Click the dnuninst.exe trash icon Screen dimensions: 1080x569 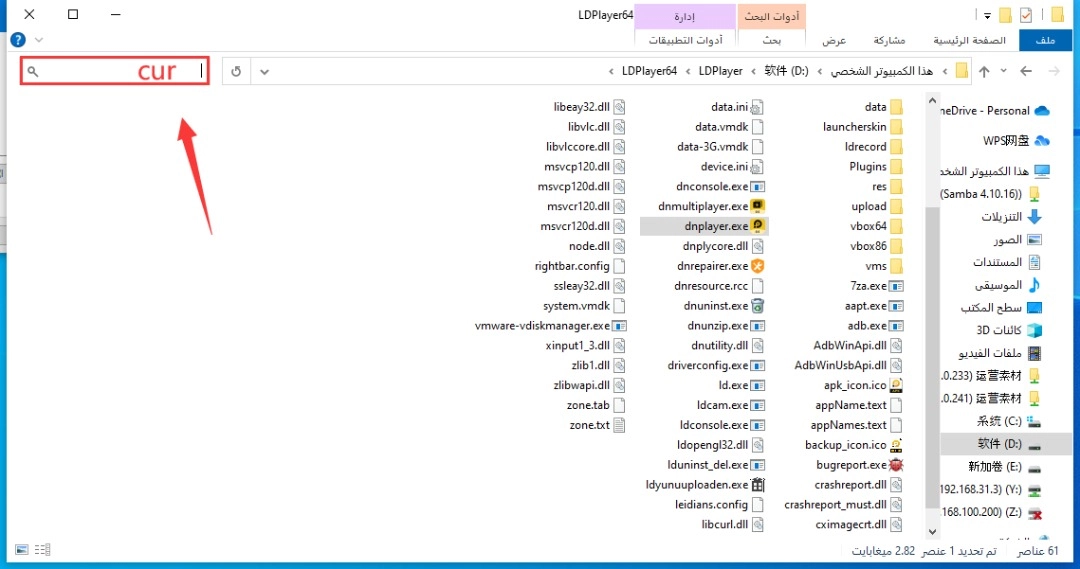click(758, 306)
